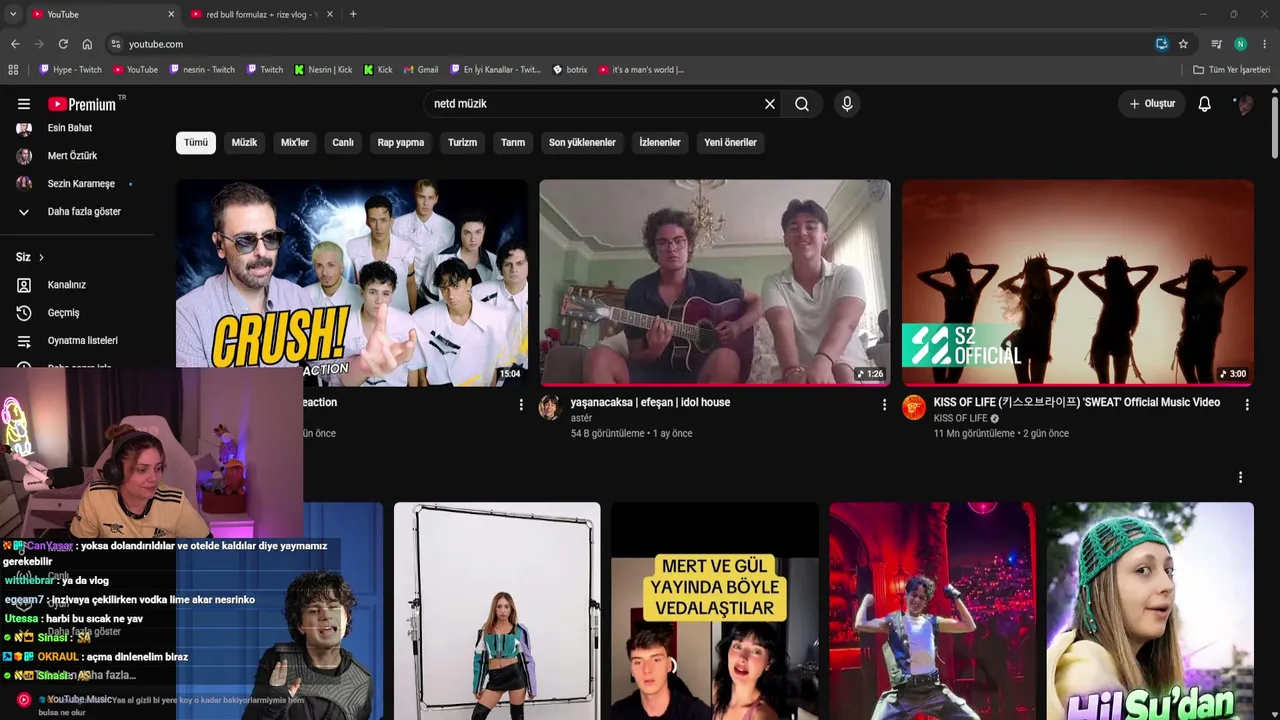Open the nesrin - Twitch bookmark

(x=202, y=70)
